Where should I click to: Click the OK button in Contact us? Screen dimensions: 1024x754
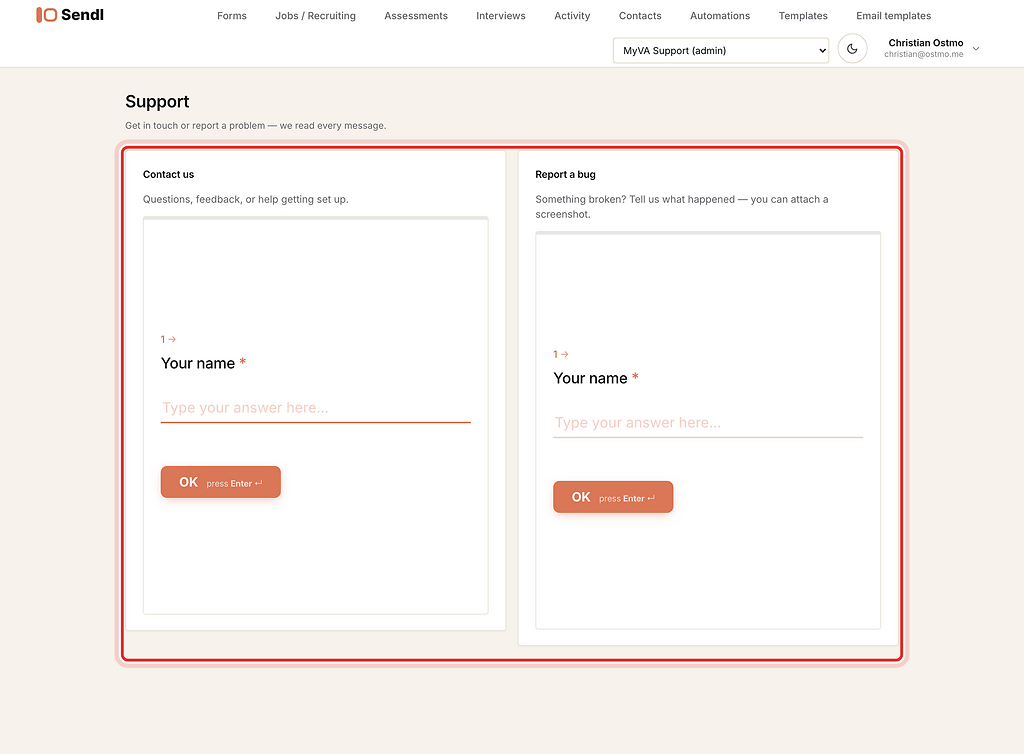(221, 482)
